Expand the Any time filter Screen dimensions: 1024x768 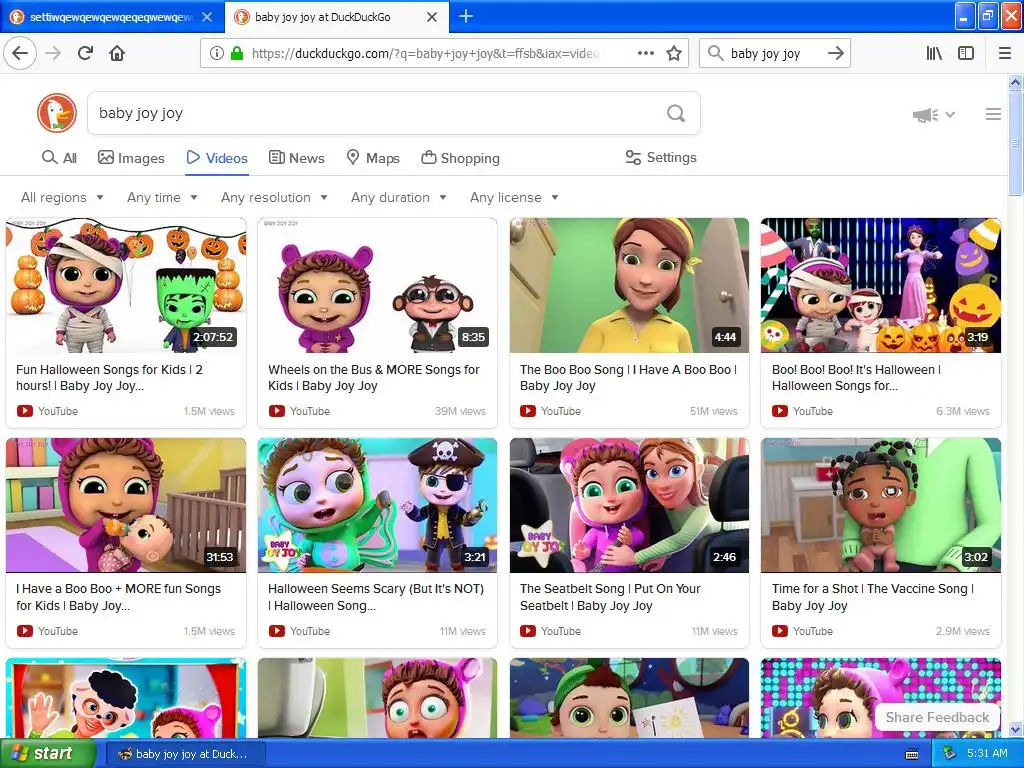coord(162,197)
